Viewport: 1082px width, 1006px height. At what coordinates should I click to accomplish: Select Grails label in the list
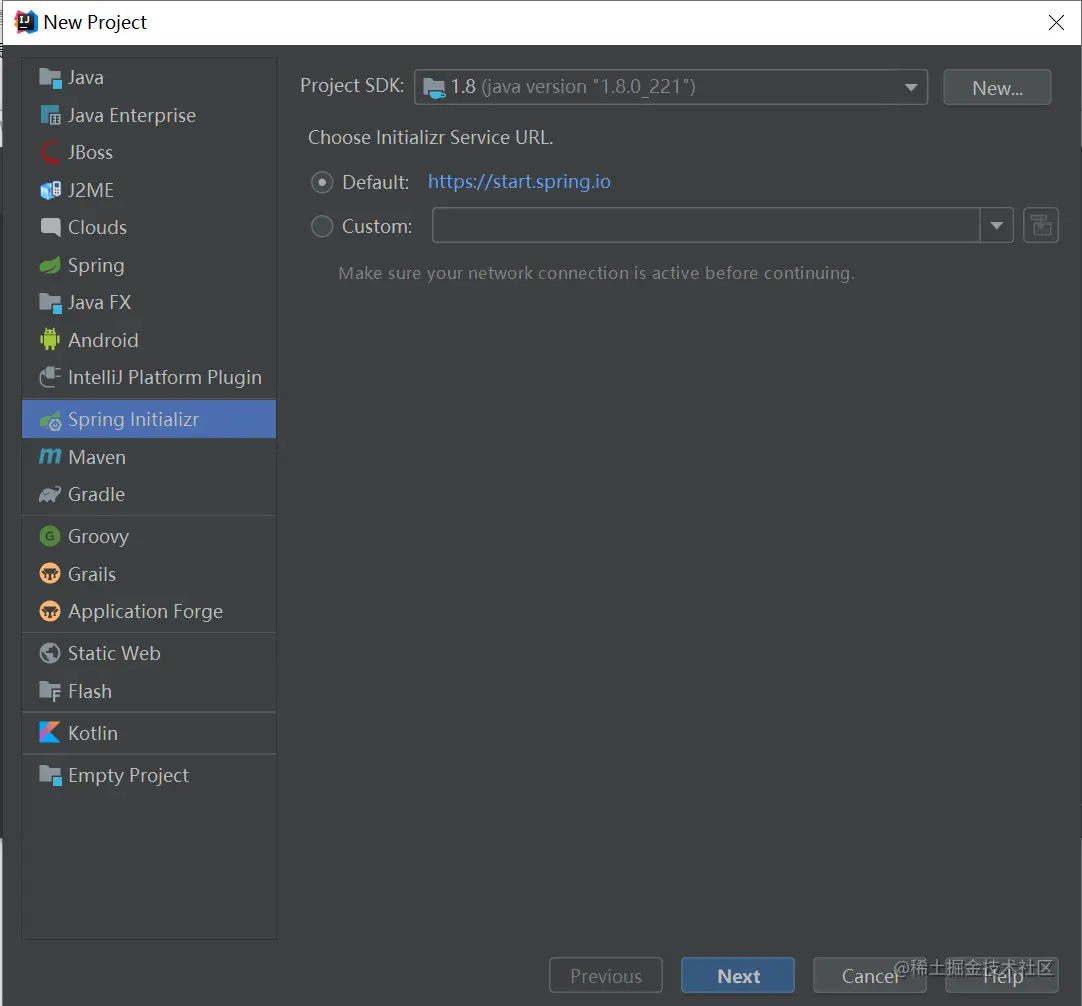[92, 573]
